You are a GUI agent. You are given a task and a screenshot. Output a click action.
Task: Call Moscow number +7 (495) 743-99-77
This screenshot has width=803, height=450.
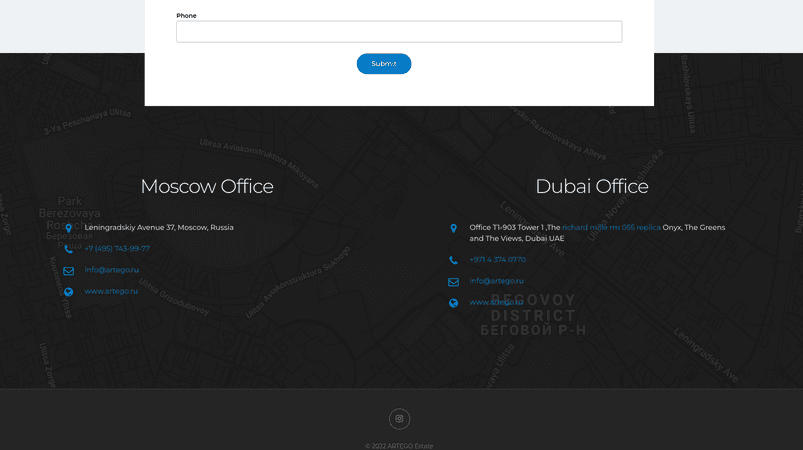tap(117, 249)
